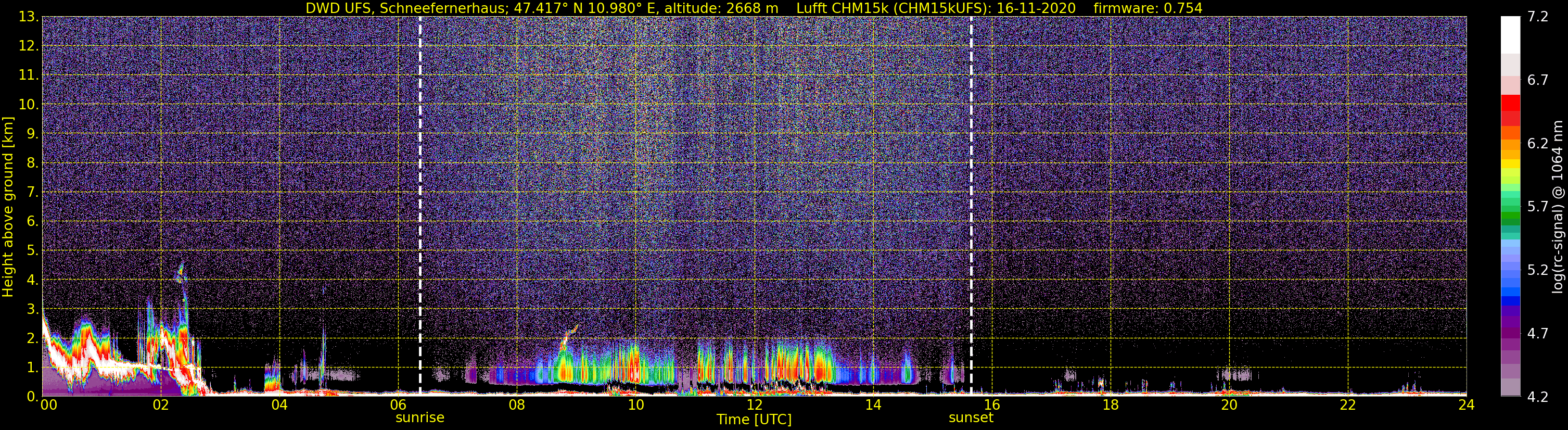Click the colorbar tick label '6.7'
The image size is (1568, 430).
click(x=1538, y=80)
